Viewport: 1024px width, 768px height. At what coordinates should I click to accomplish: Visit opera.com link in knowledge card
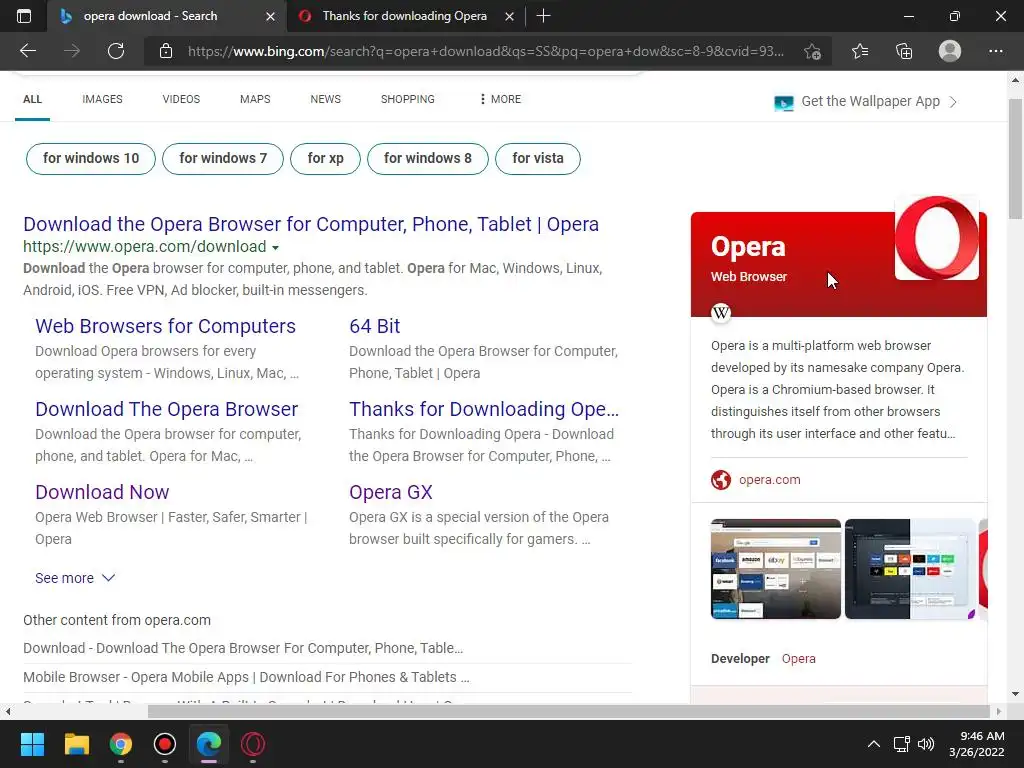coord(769,479)
